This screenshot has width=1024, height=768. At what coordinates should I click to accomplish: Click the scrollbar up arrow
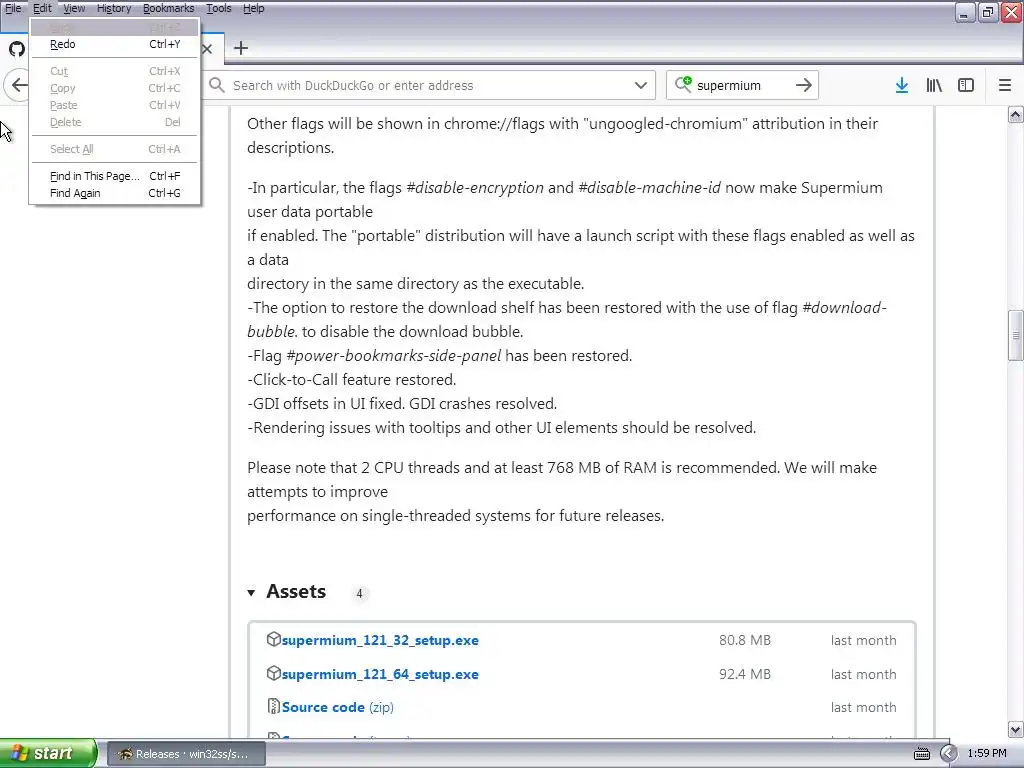coord(1016,115)
